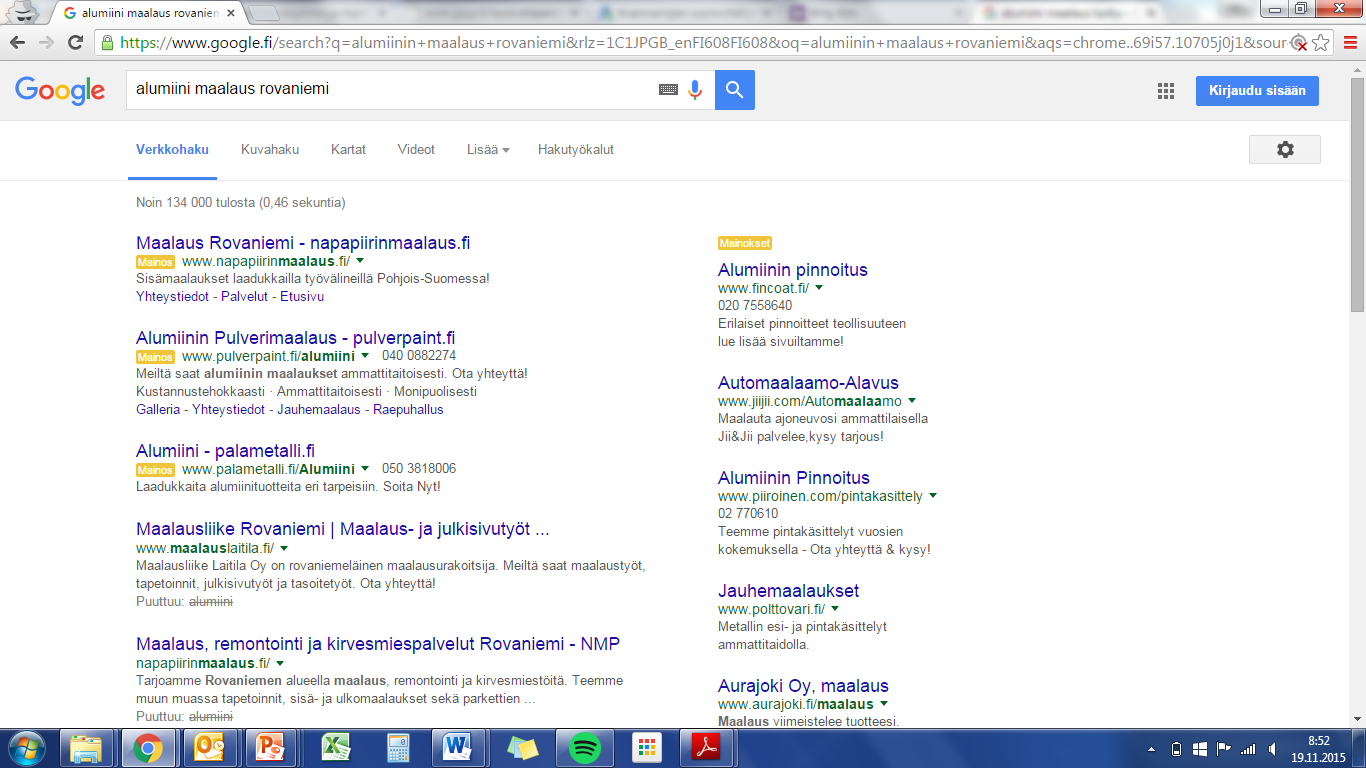Open Sticky Notes from the taskbar
The image size is (1366, 768).
coord(523,748)
